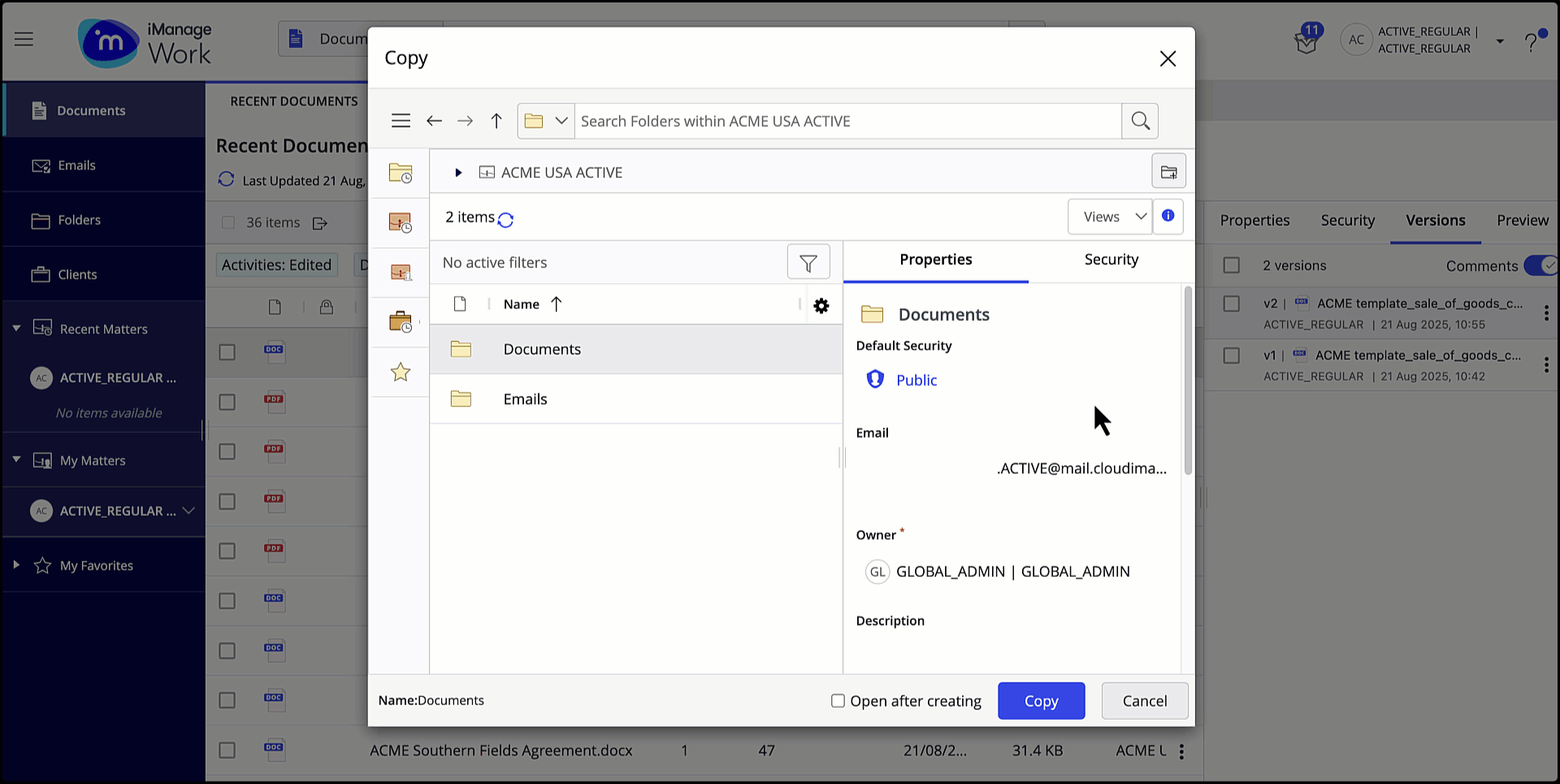The width and height of the screenshot is (1560, 784).
Task: Collapse the My Matters section
Action: (16, 460)
